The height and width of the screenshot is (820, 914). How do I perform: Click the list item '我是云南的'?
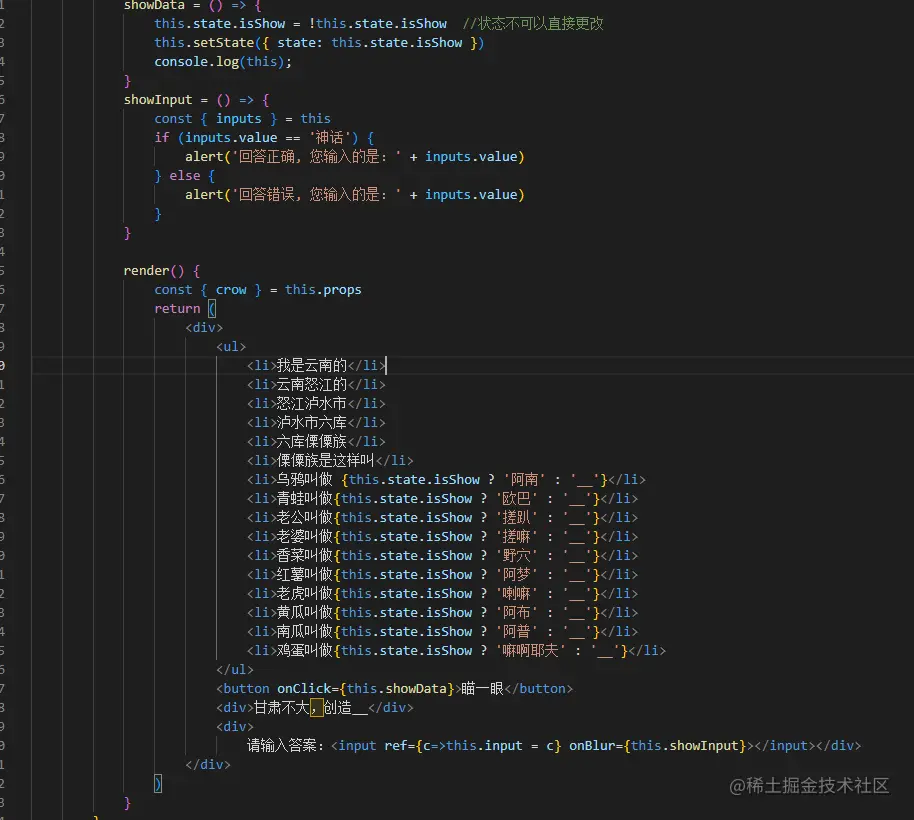click(316, 365)
